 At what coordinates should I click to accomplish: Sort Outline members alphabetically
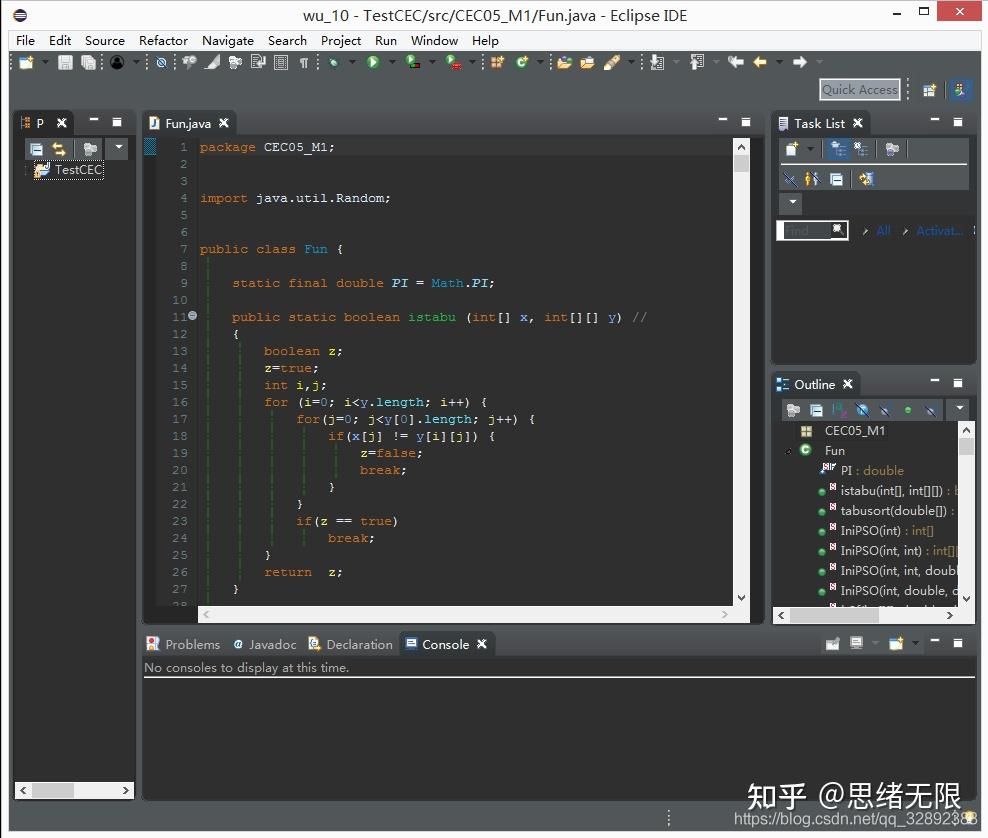pyautogui.click(x=839, y=410)
